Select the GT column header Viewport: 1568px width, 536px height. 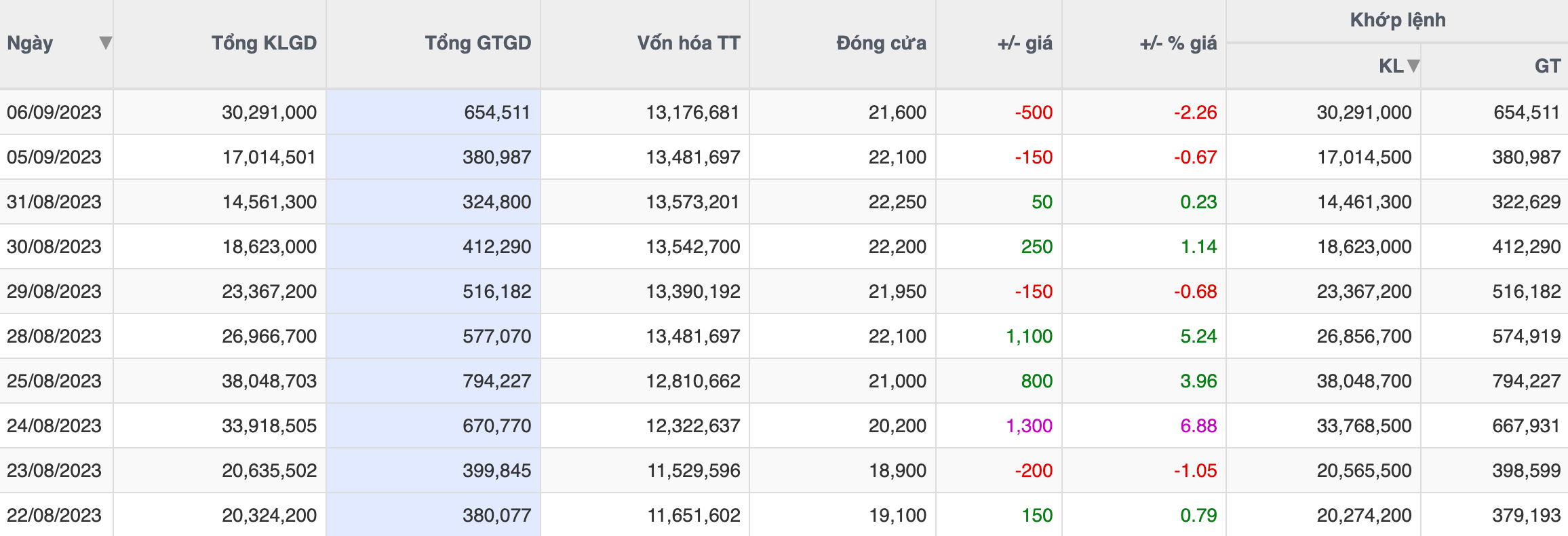(x=1548, y=66)
